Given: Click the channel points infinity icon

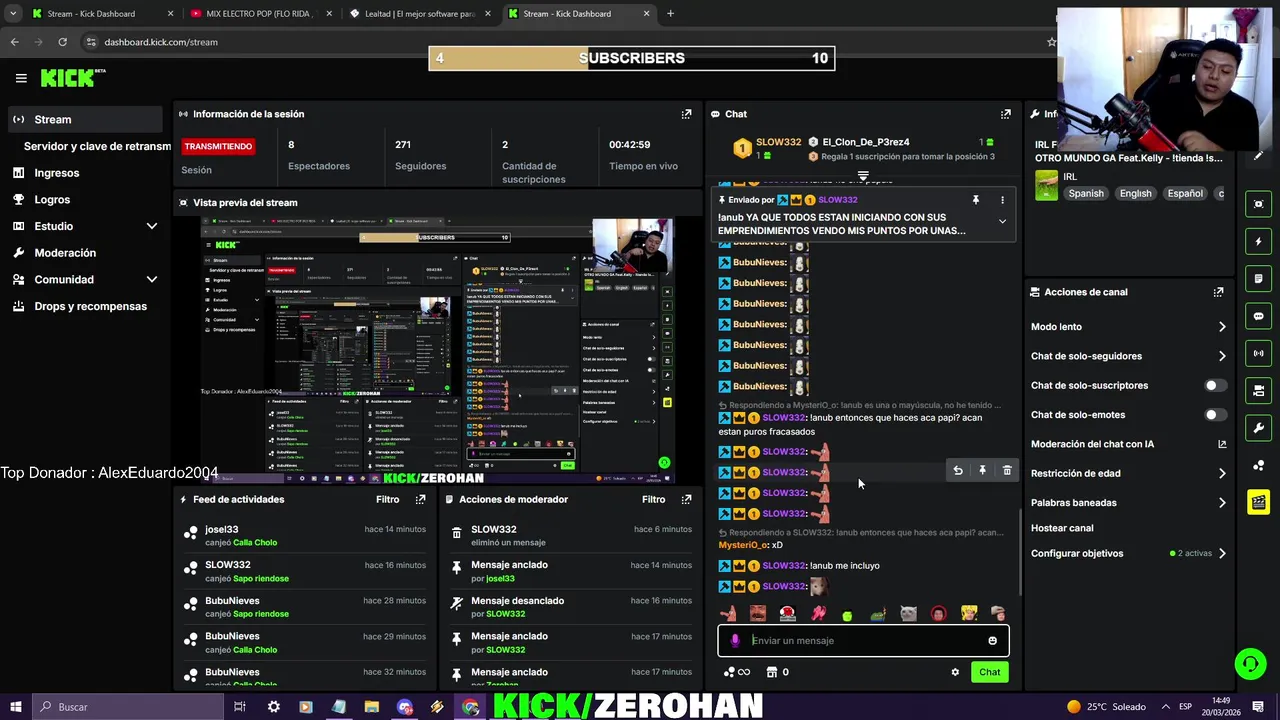Looking at the screenshot, I should pos(736,672).
